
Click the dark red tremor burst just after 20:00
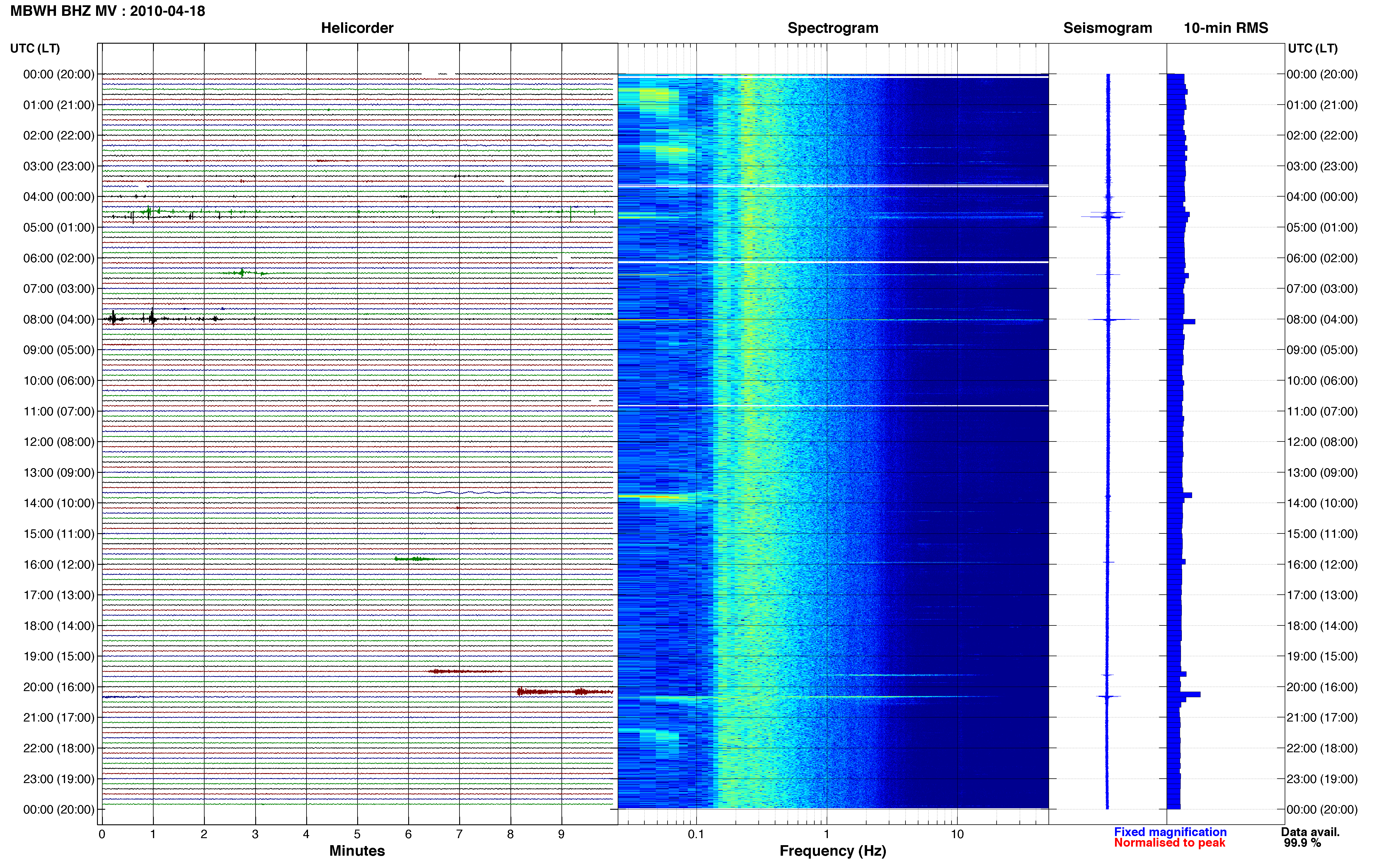pos(565,692)
